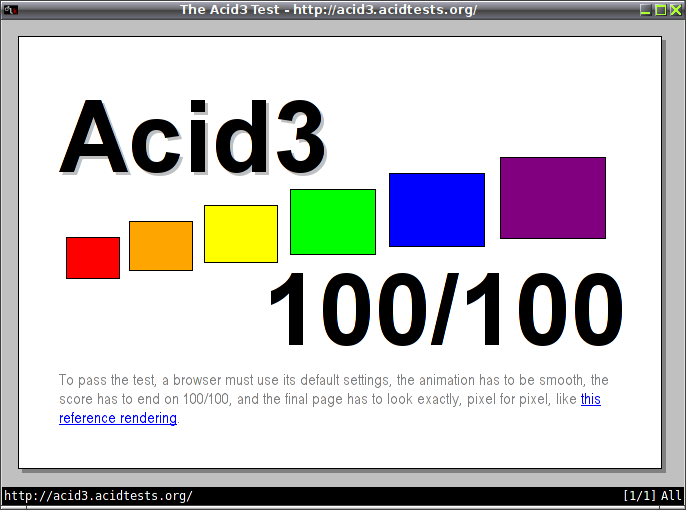686x510 pixels.
Task: Click the paragraph starting 'To pass the test'
Action: click(334, 399)
